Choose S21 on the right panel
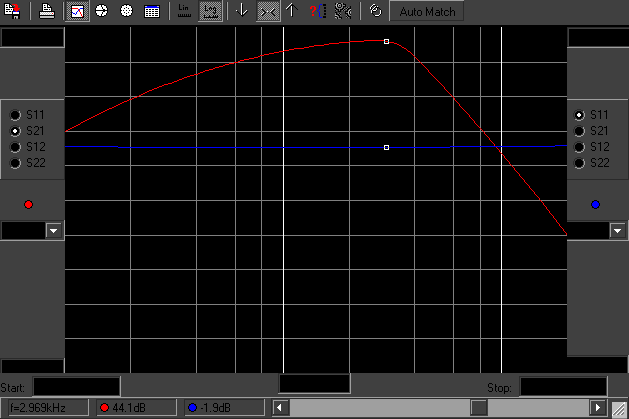 coord(579,131)
